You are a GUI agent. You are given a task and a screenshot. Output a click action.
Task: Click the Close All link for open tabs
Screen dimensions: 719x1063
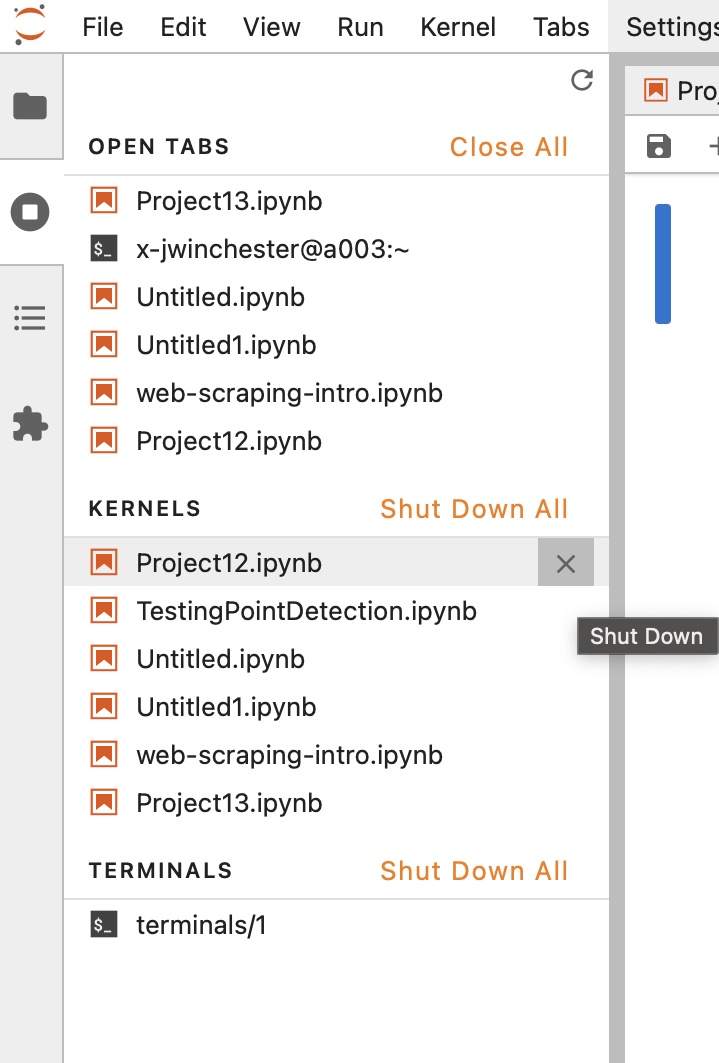508,146
